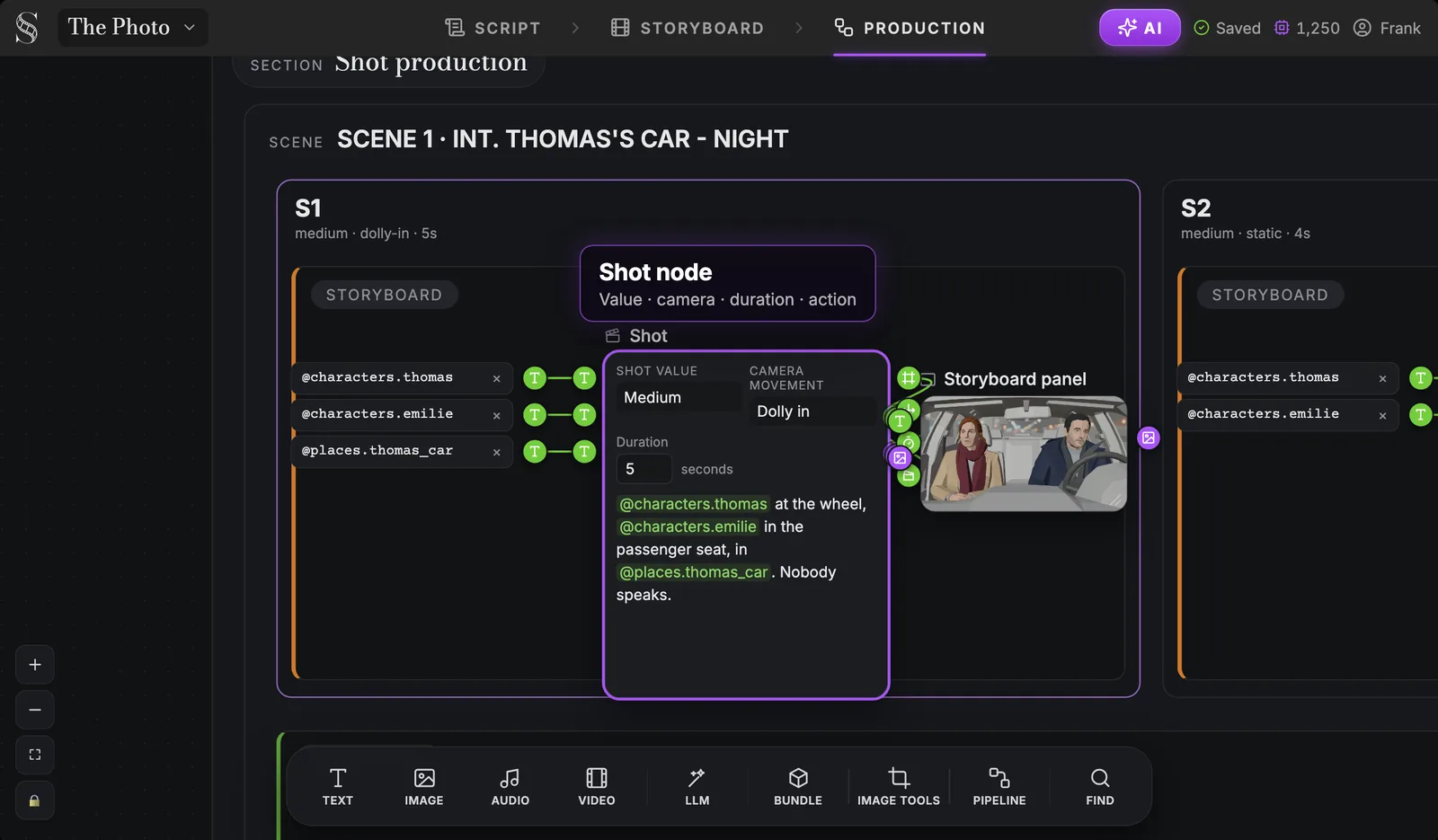Click the green text output port of Shot node
The height and width of the screenshot is (840, 1438).
900,420
